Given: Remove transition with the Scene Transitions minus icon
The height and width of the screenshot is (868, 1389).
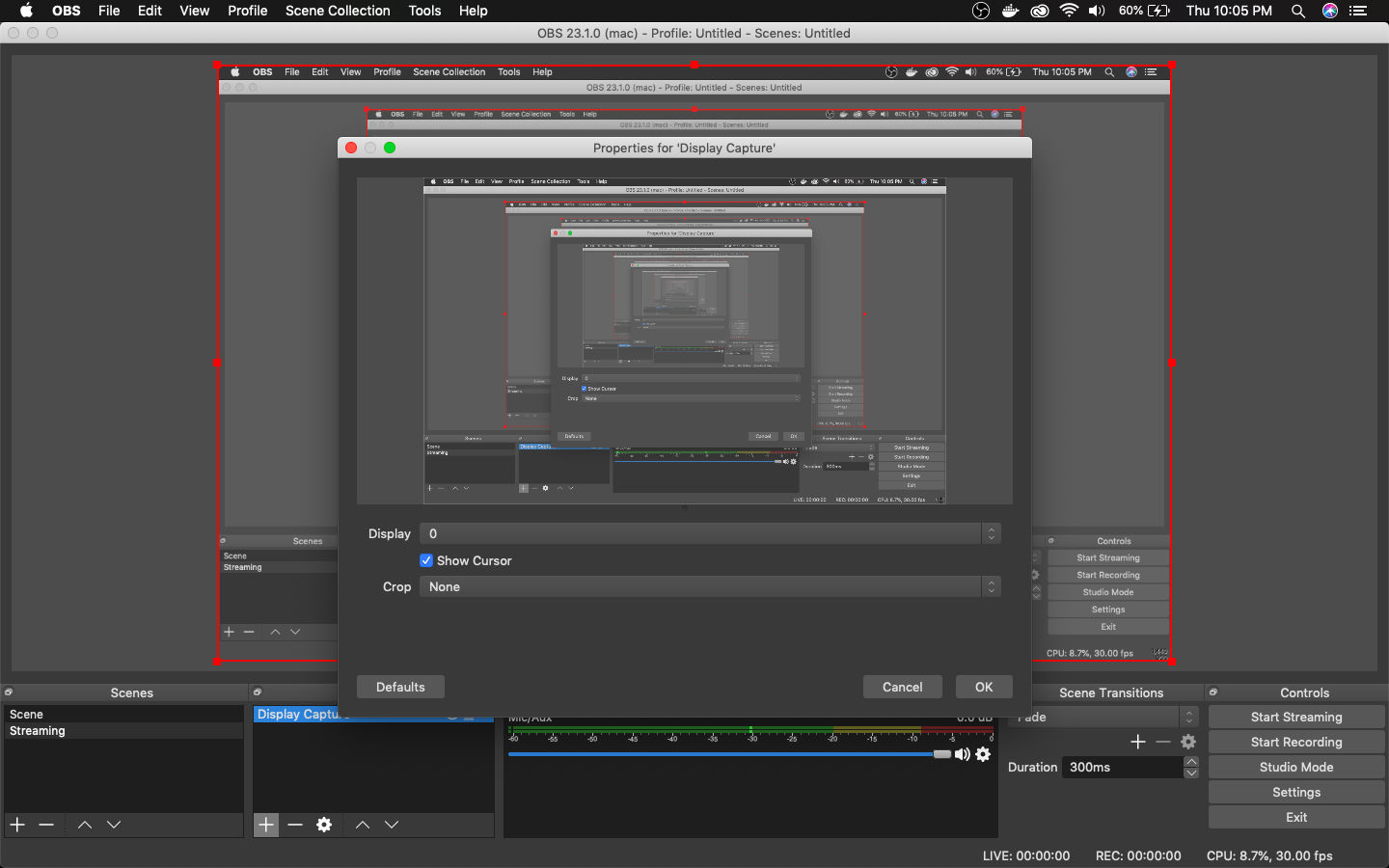Looking at the screenshot, I should (x=1163, y=742).
